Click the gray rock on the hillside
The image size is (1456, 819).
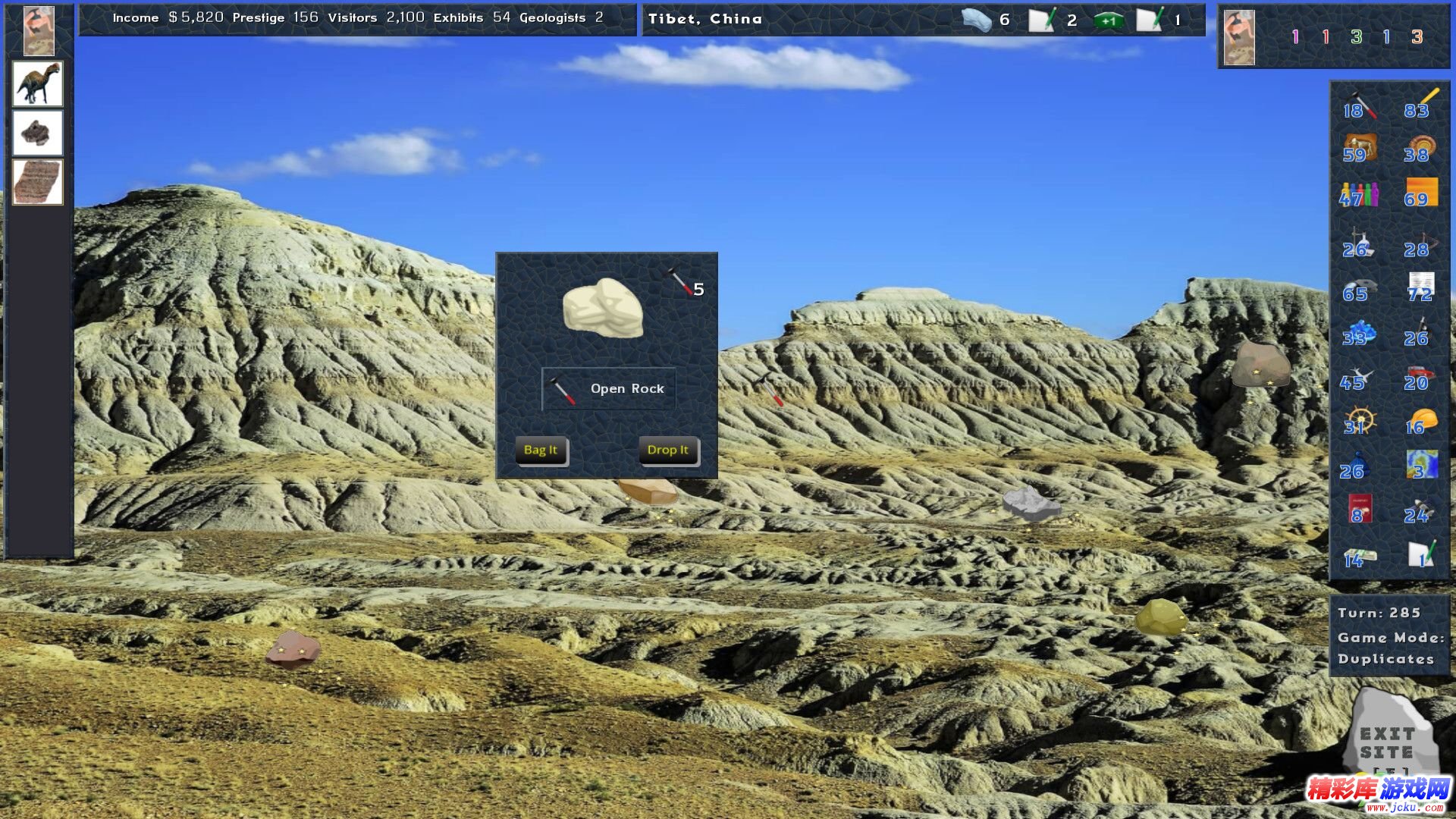[x=1030, y=504]
